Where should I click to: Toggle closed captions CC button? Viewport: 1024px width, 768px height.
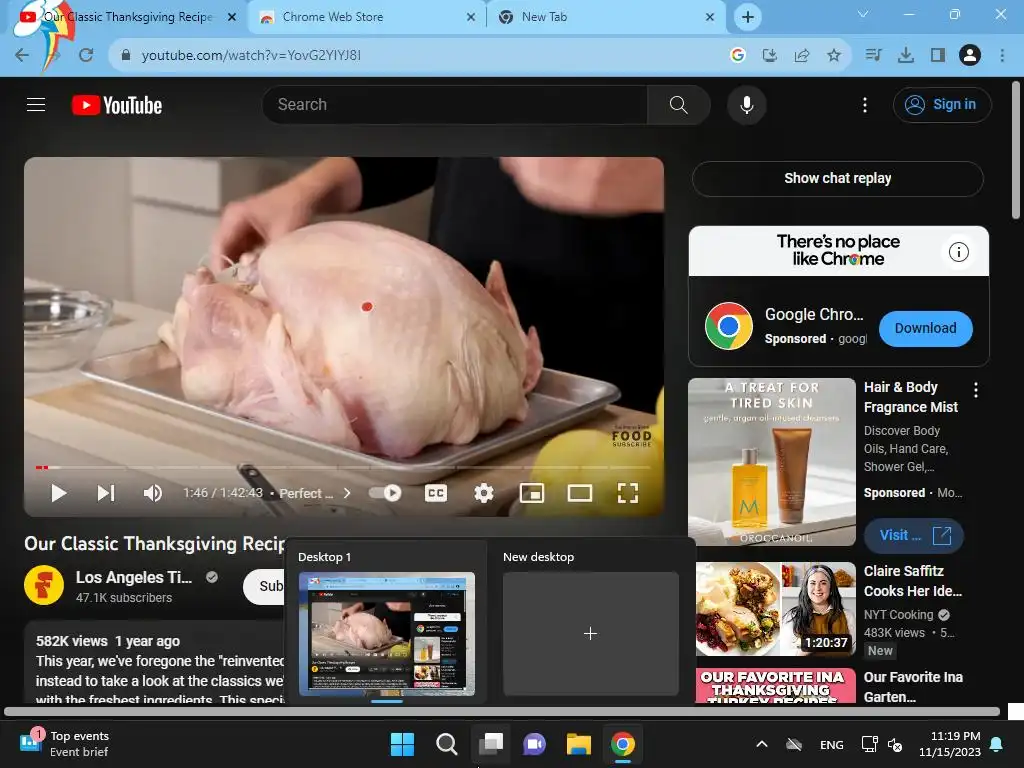click(x=436, y=493)
